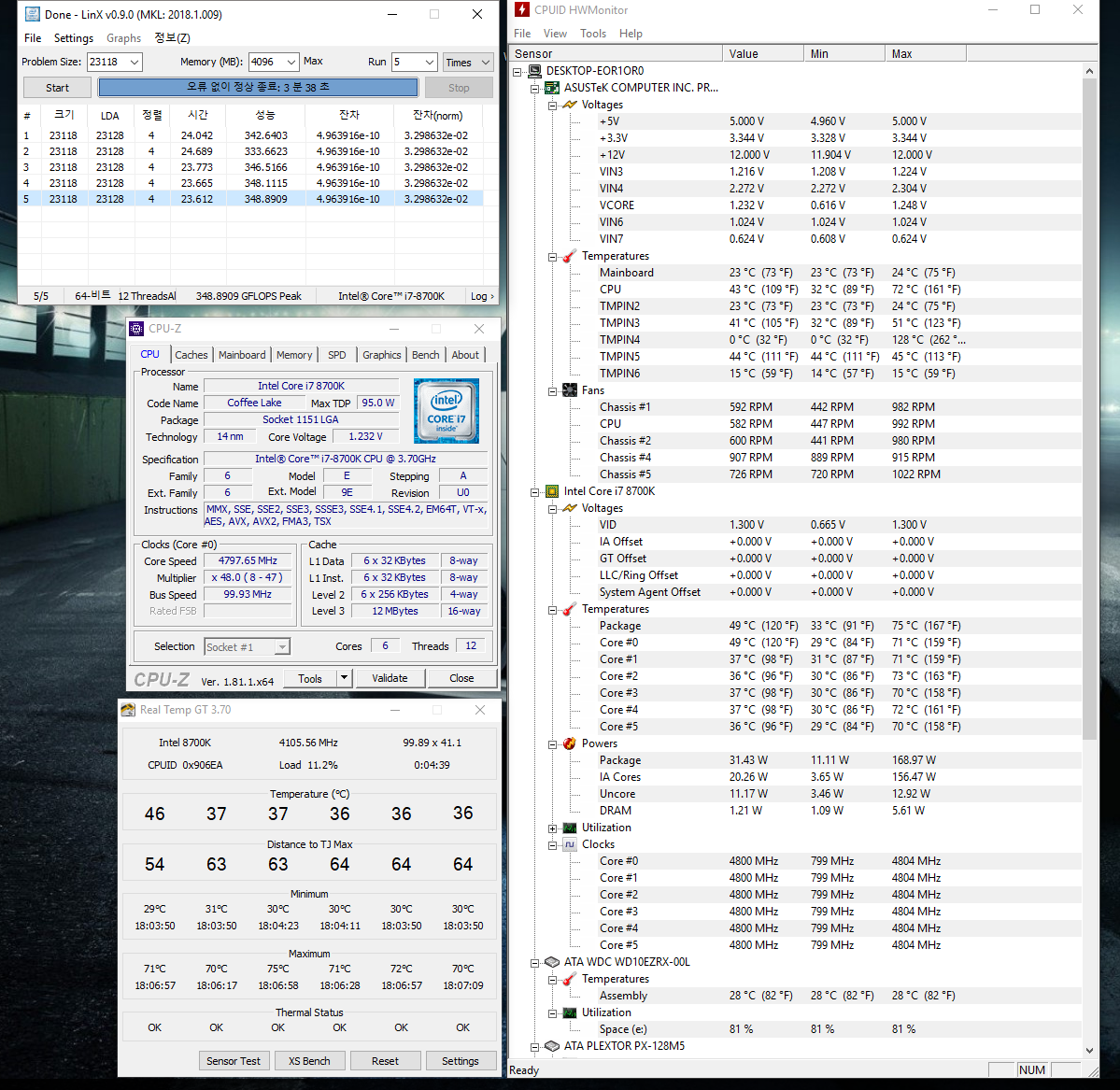The image size is (1120, 1090).
Task: Click the mainboard Voltages lightning icon
Action: pyautogui.click(x=570, y=105)
